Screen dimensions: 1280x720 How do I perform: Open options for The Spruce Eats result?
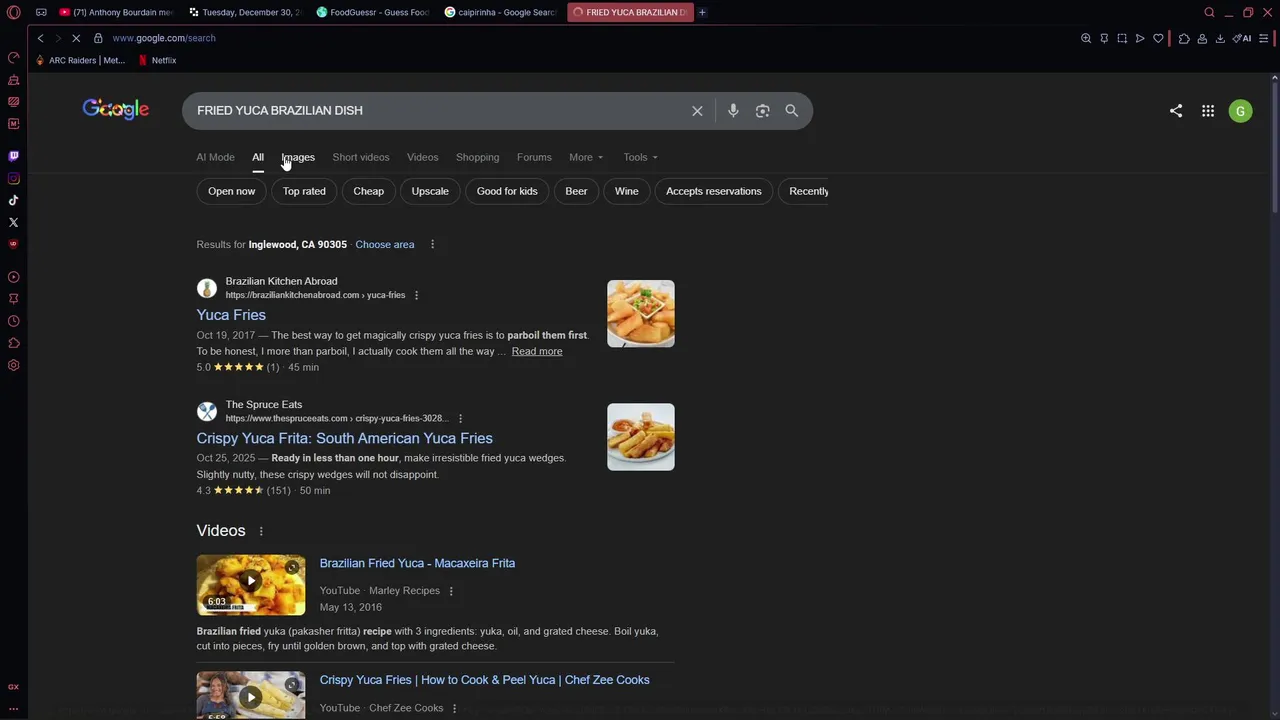click(460, 419)
